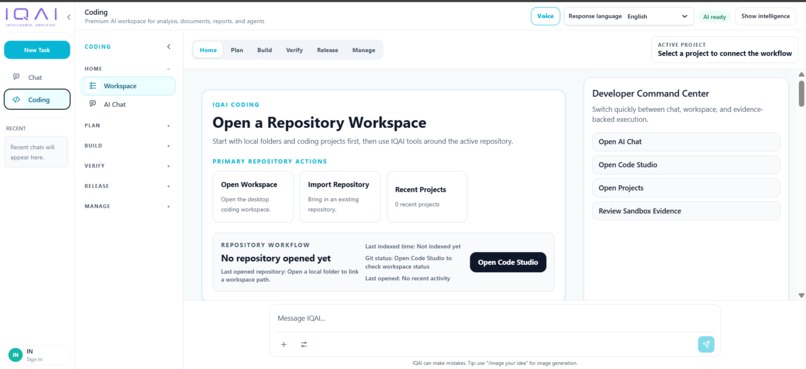Open the message options sliders icon
This screenshot has height=369, width=806.
304,344
